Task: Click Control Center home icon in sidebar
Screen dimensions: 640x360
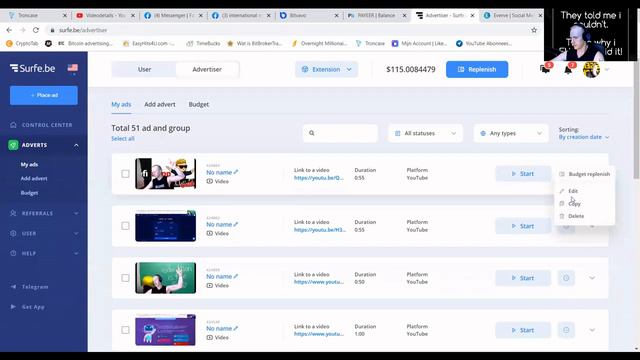Action: click(x=13, y=125)
